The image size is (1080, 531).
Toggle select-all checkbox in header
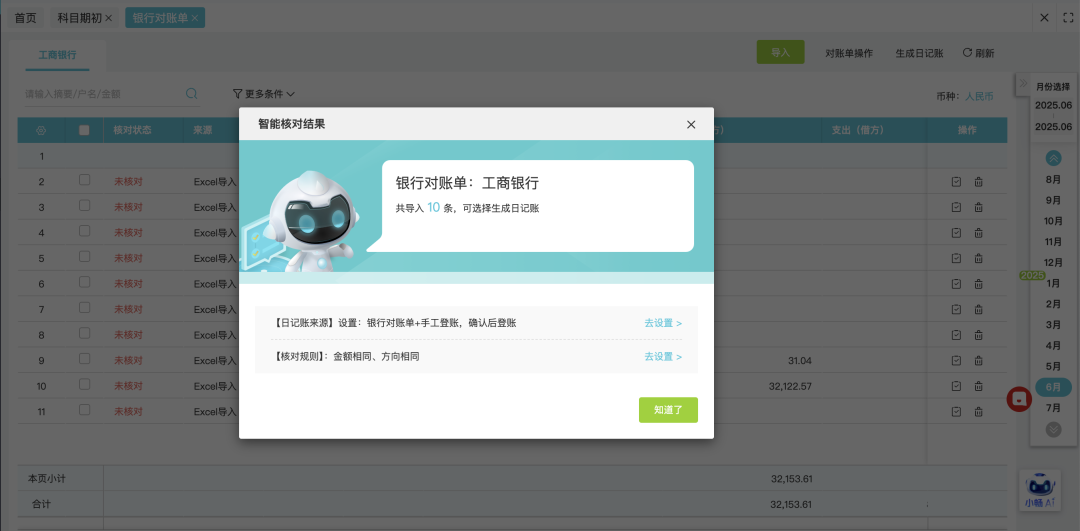[84, 129]
